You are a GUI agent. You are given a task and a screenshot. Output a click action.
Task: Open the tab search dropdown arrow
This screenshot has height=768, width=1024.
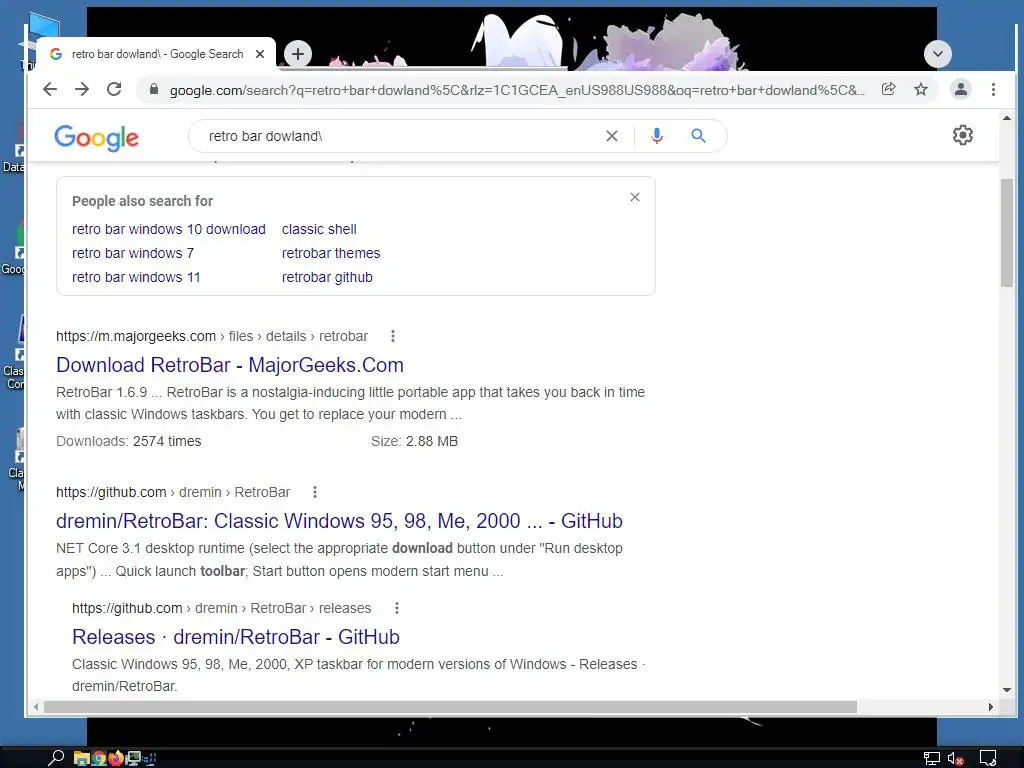click(x=938, y=54)
